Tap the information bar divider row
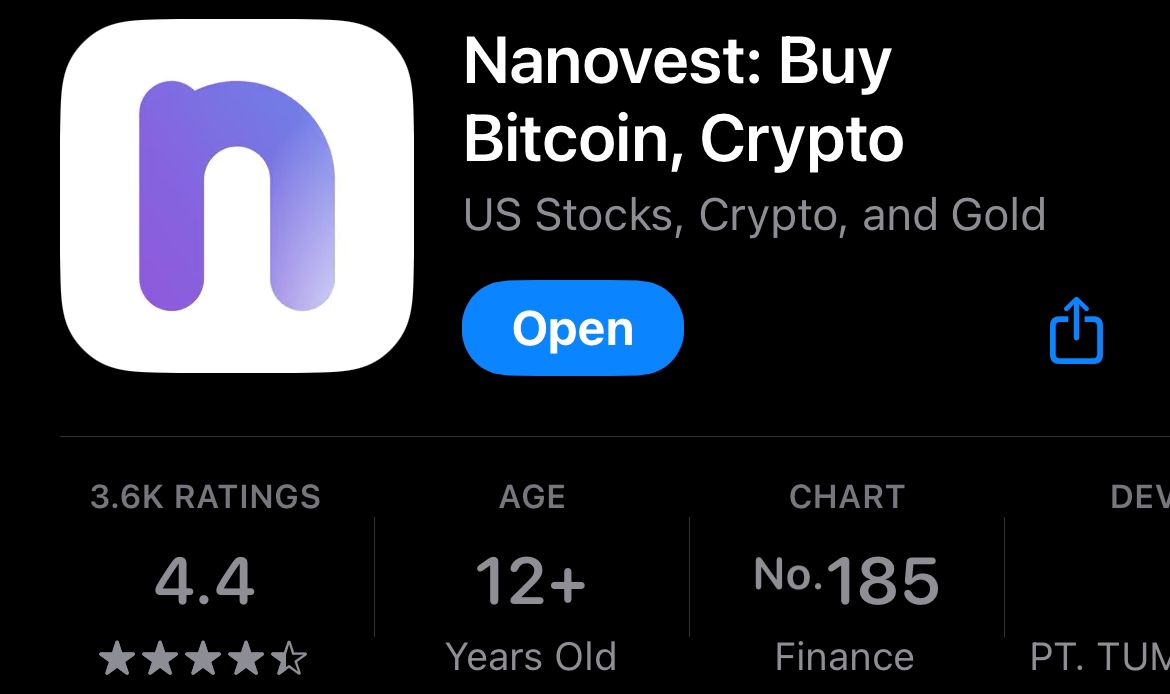The image size is (1170, 694). [x=585, y=438]
